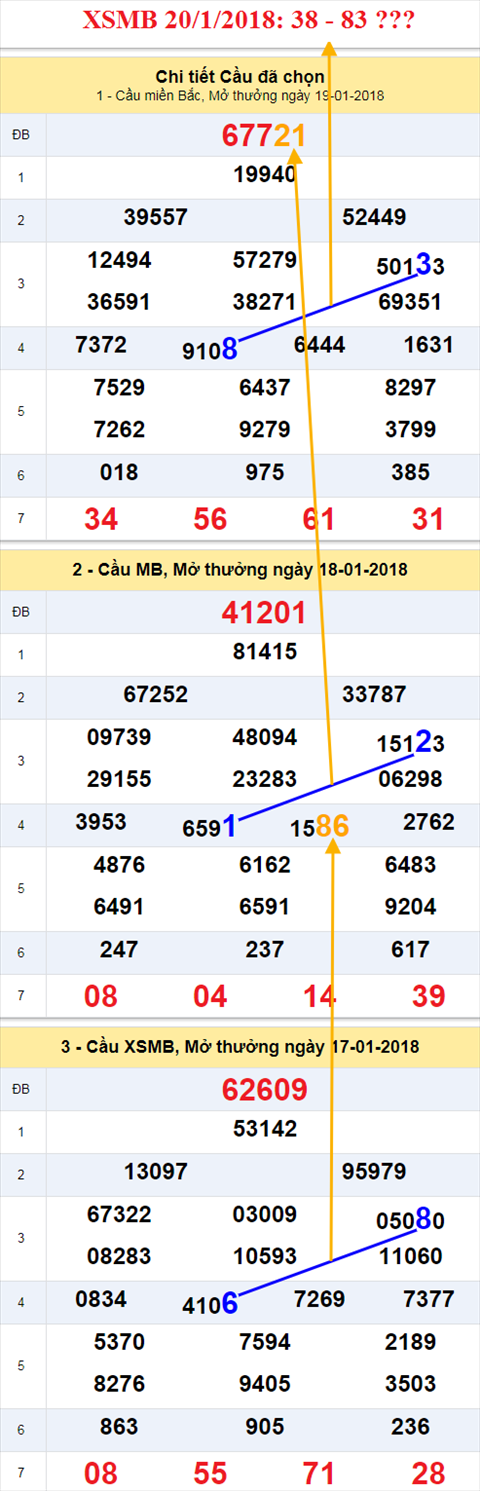Click fourth prize number 2762
The image size is (480, 1491).
428,822
